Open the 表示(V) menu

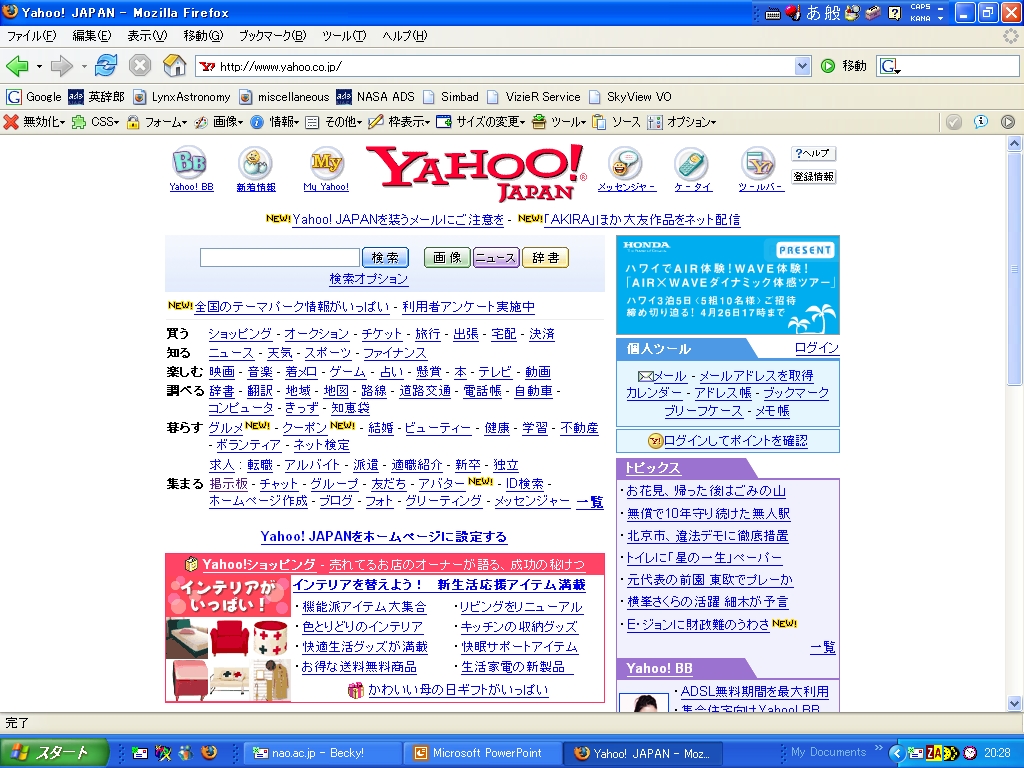(x=147, y=35)
